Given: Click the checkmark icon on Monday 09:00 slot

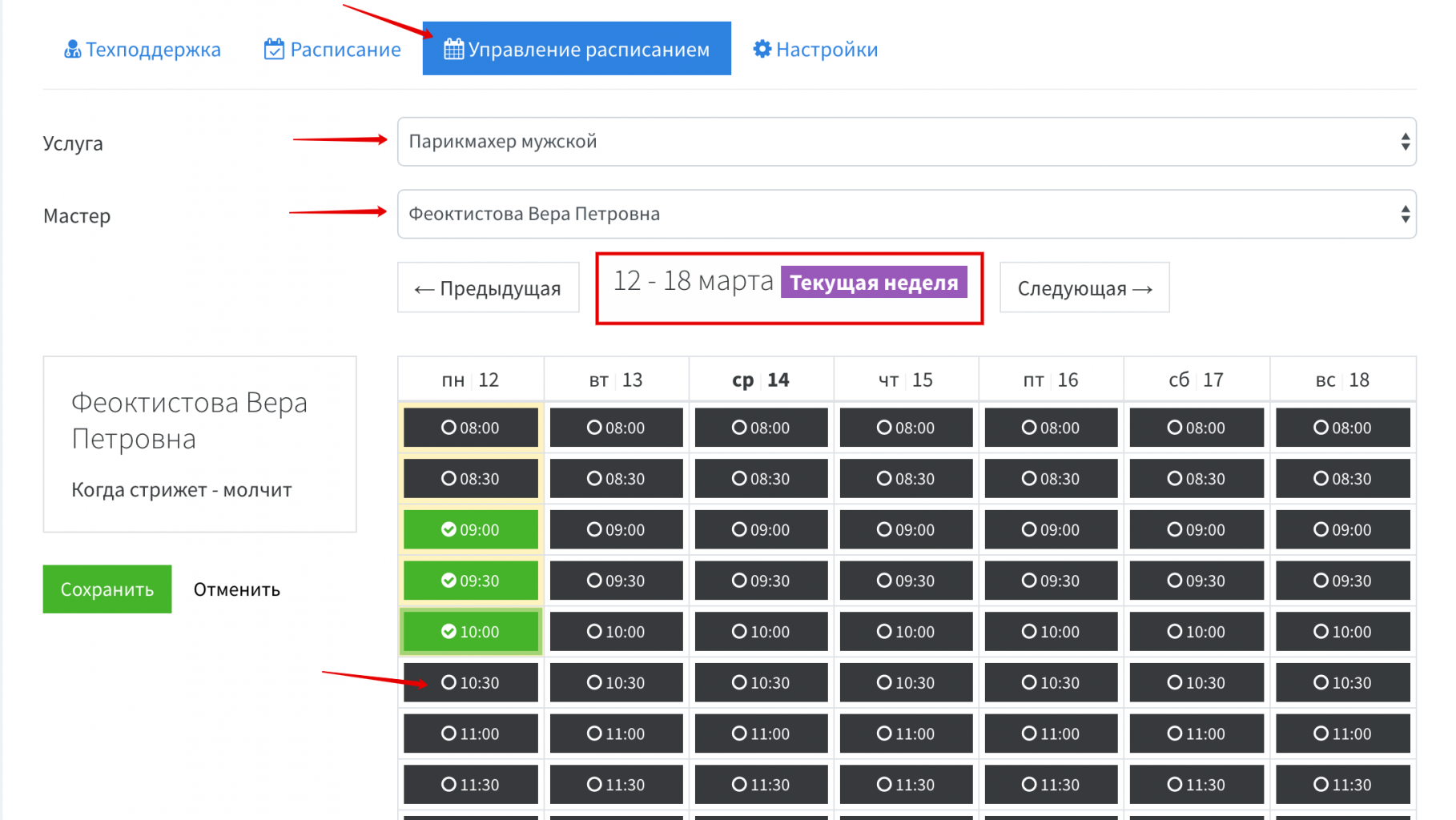Looking at the screenshot, I should pyautogui.click(x=448, y=529).
